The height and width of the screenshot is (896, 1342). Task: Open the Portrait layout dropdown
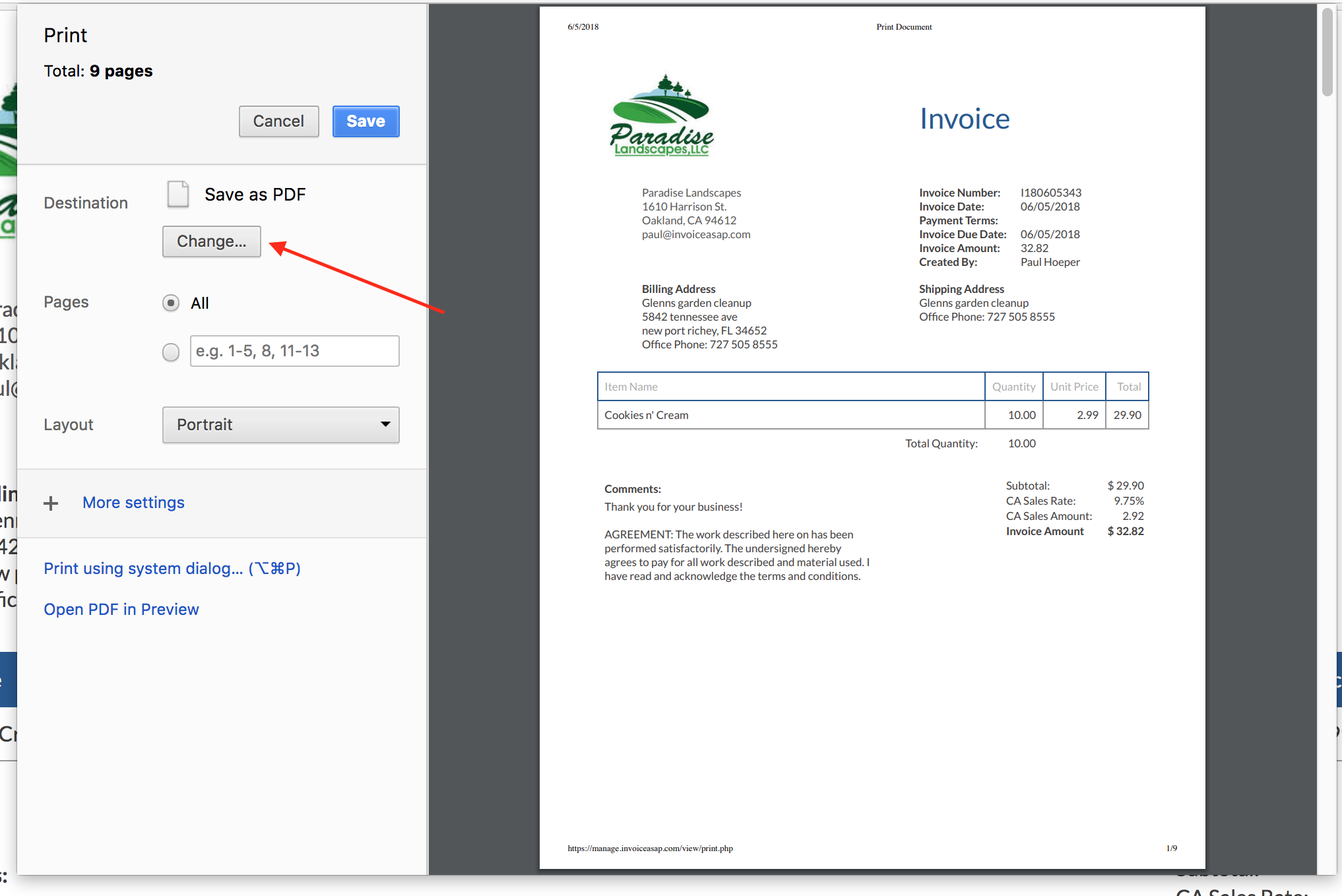[x=280, y=425]
